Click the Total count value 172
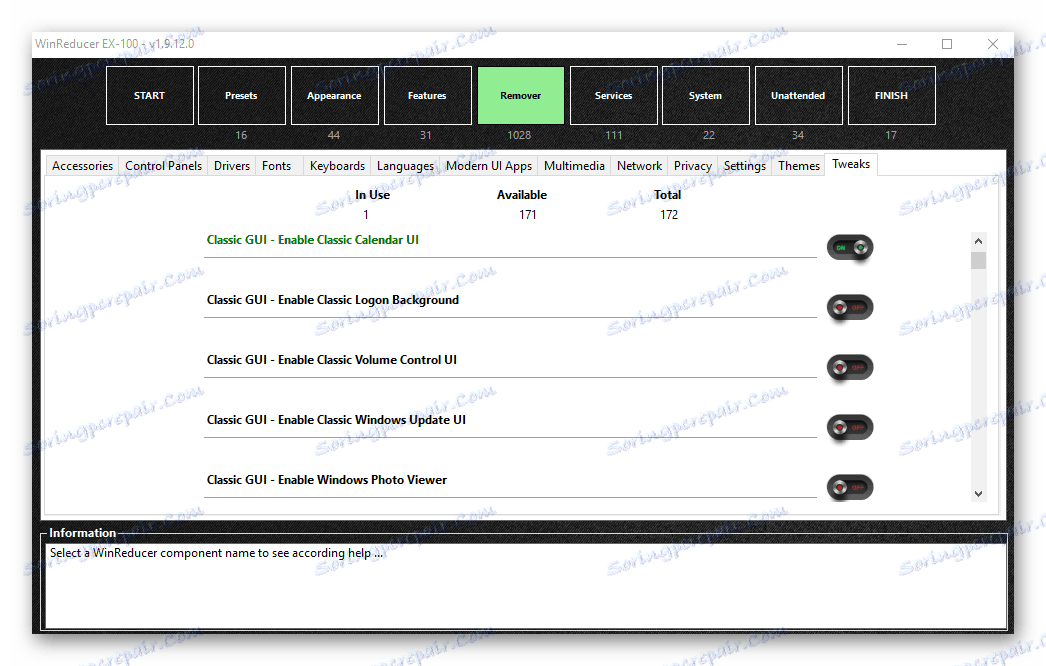1046x666 pixels. 669,215
